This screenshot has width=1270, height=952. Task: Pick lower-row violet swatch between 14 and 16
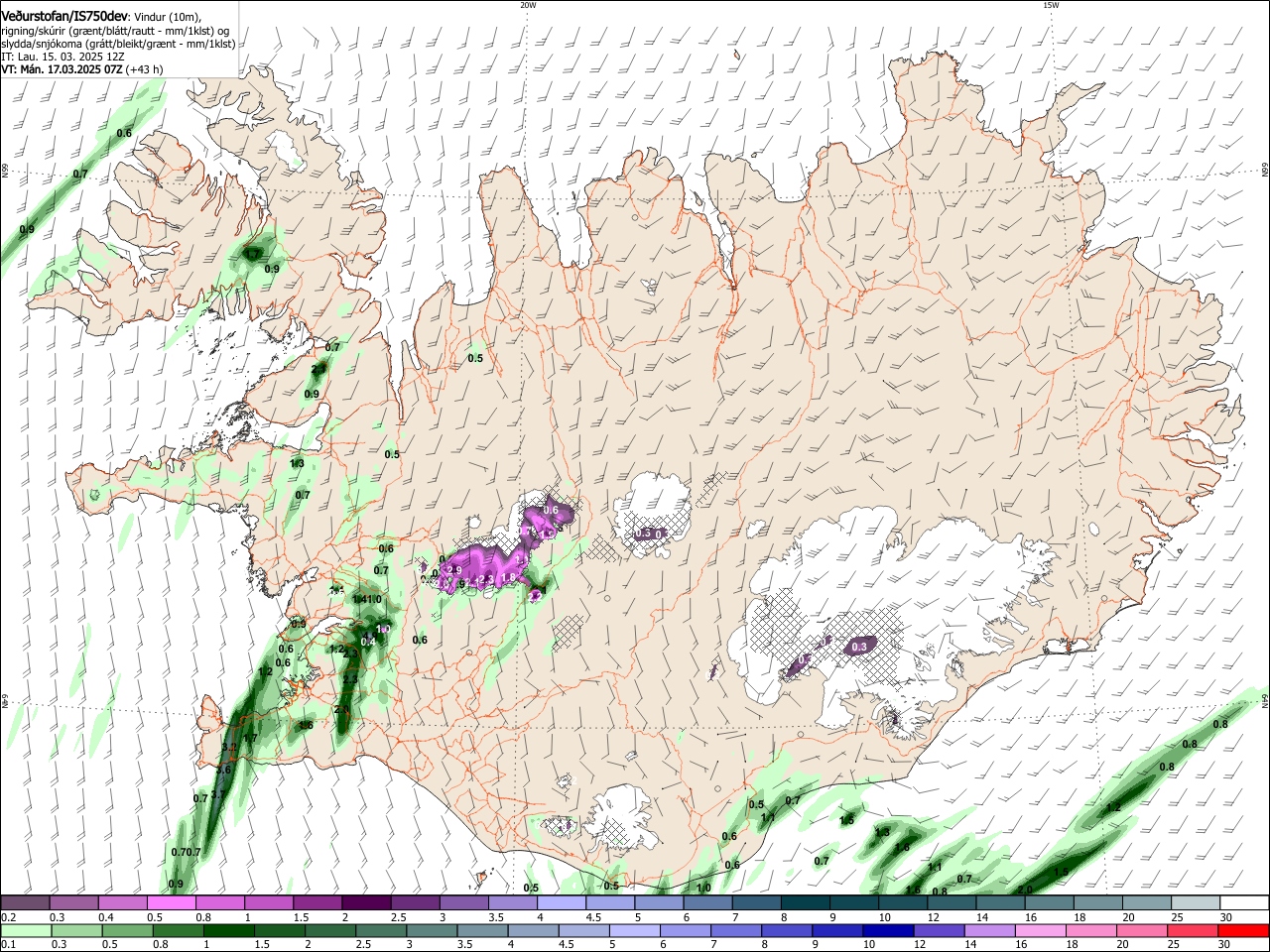pyautogui.click(x=990, y=930)
